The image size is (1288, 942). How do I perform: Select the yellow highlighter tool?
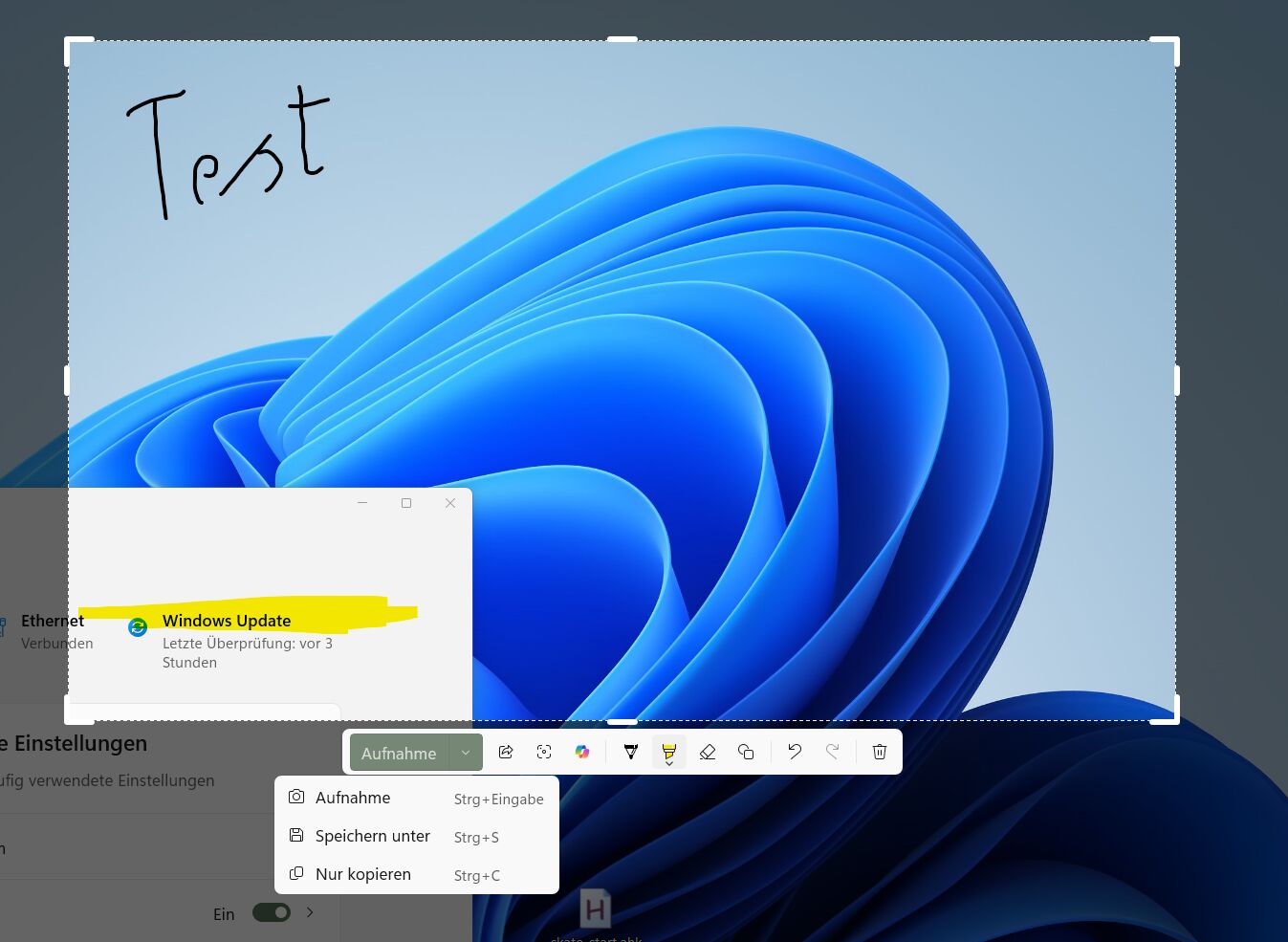coord(669,753)
